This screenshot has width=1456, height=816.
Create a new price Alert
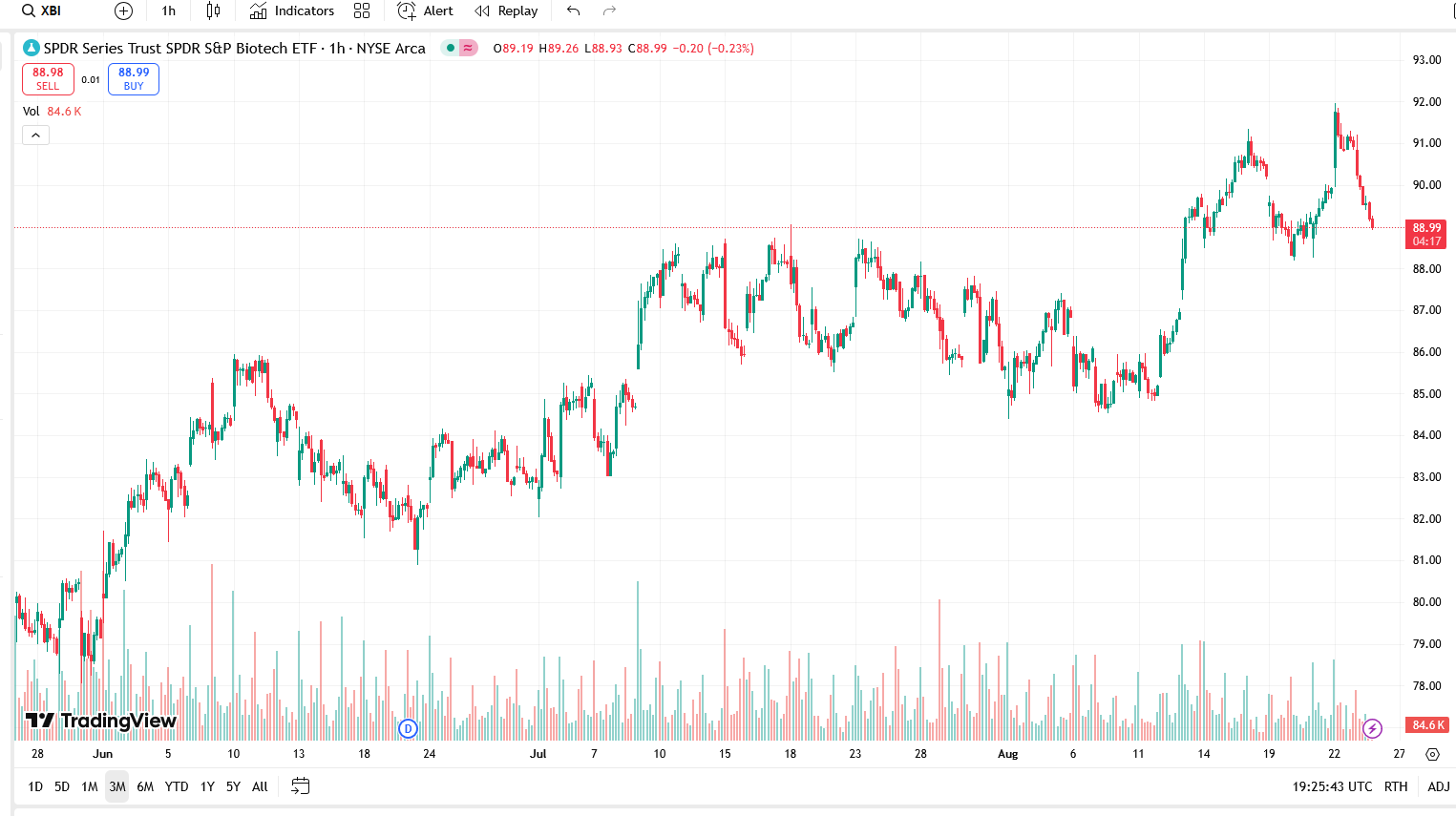pos(426,11)
